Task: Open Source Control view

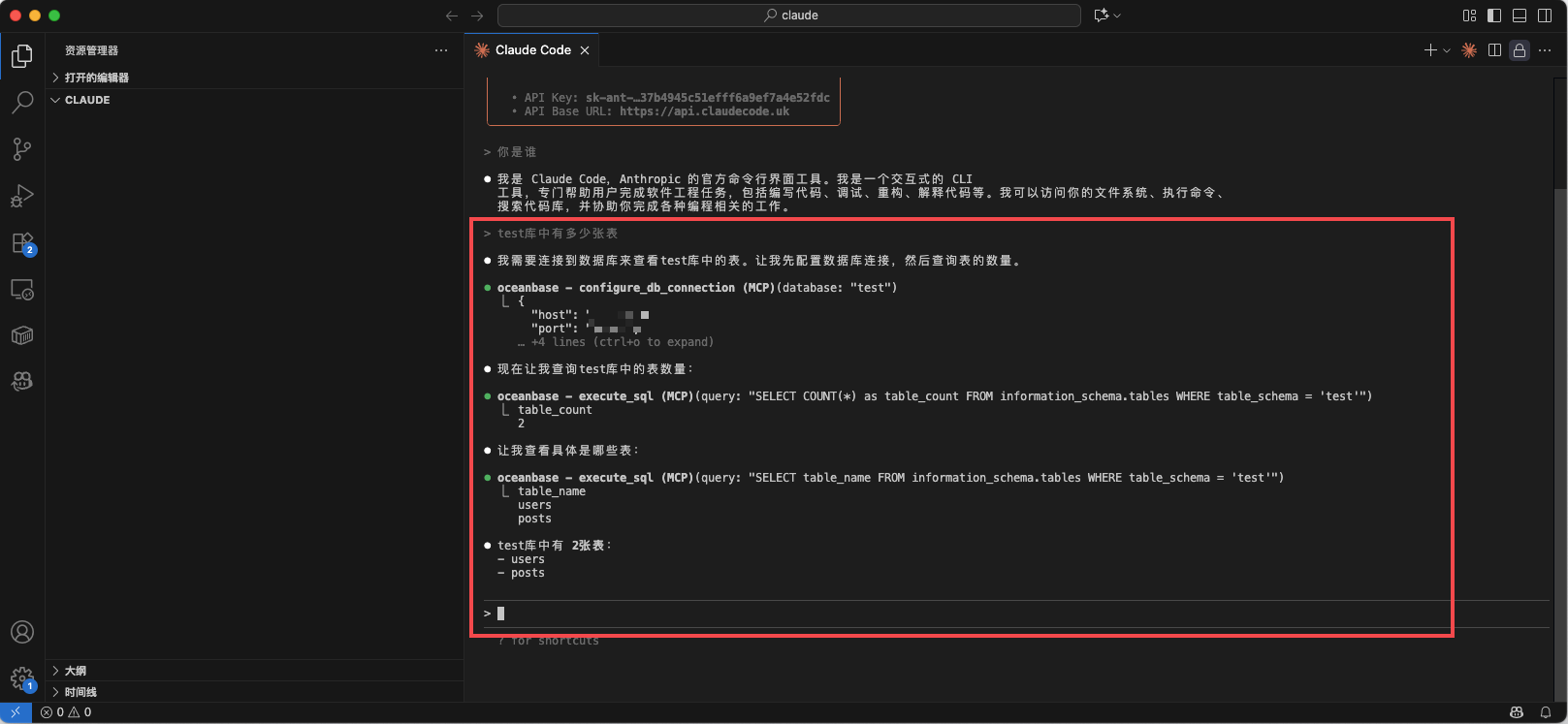Action: [x=22, y=149]
